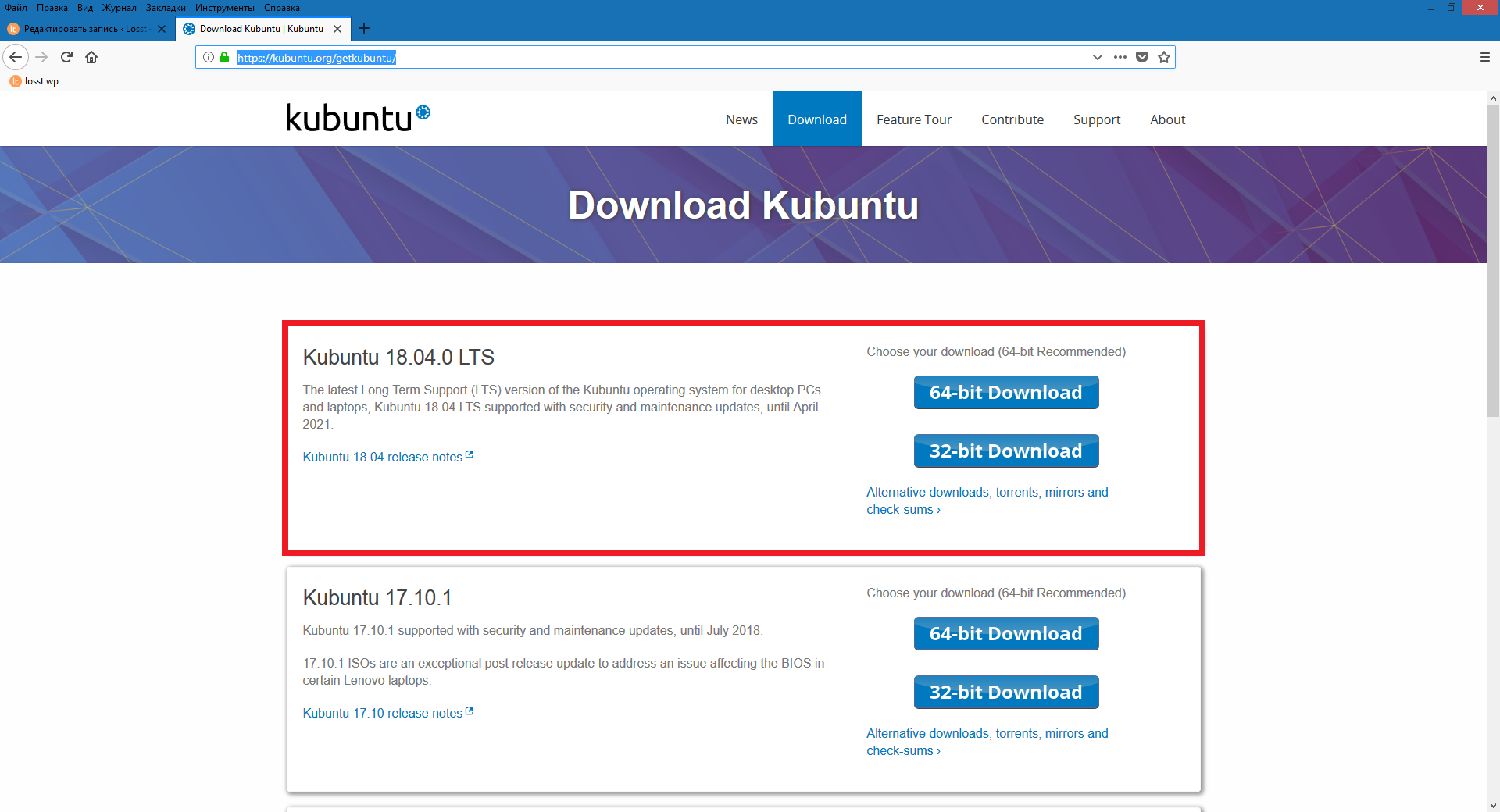Bookmark this page with the star icon

pos(1163,57)
